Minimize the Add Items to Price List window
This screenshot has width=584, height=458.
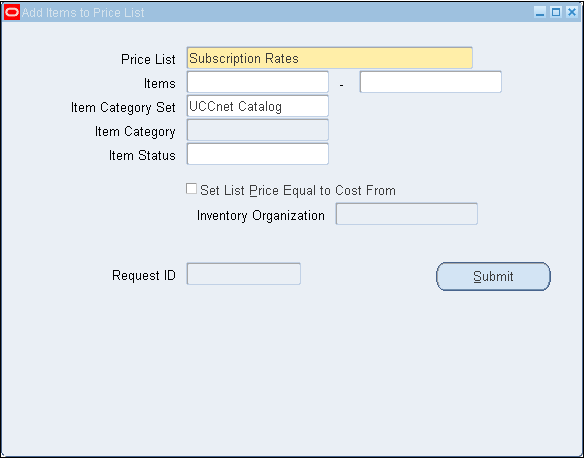(540, 12)
